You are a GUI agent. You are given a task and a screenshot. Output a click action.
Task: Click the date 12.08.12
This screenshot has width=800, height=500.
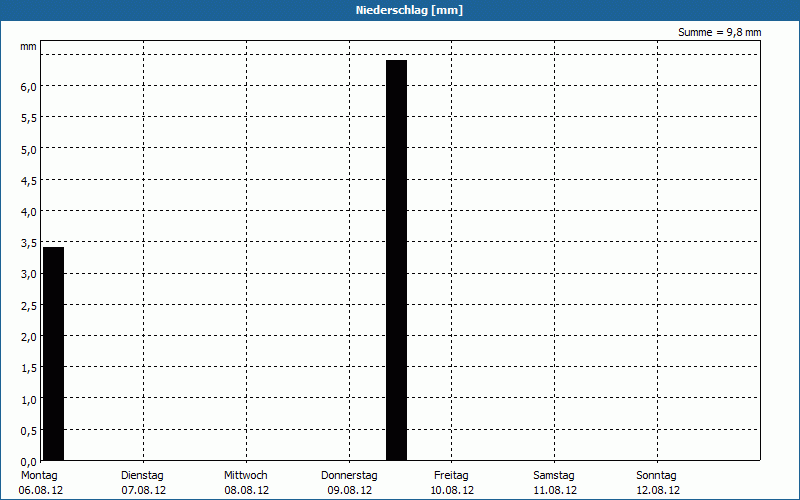click(658, 491)
